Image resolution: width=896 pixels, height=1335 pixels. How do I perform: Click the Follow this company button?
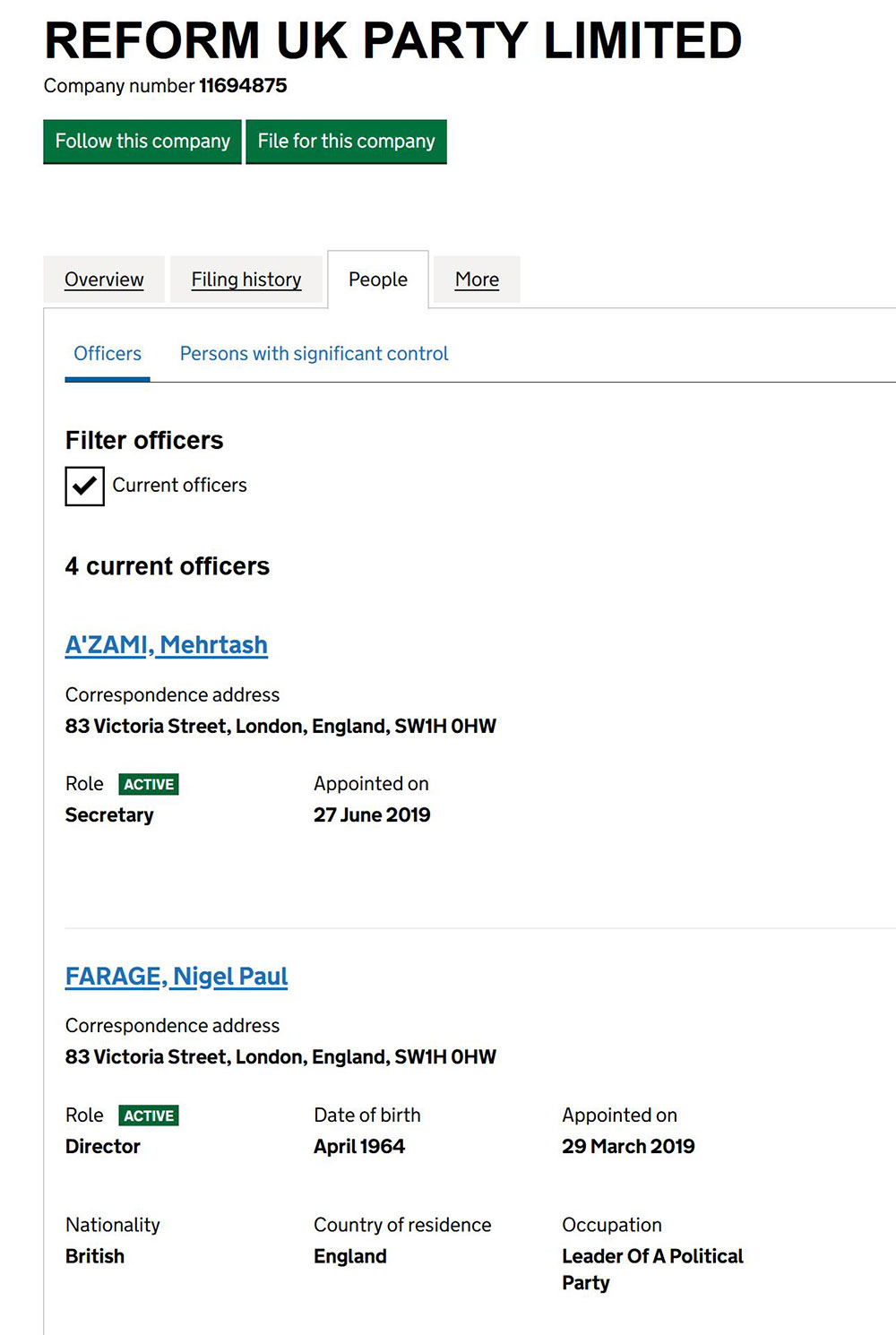(x=142, y=142)
